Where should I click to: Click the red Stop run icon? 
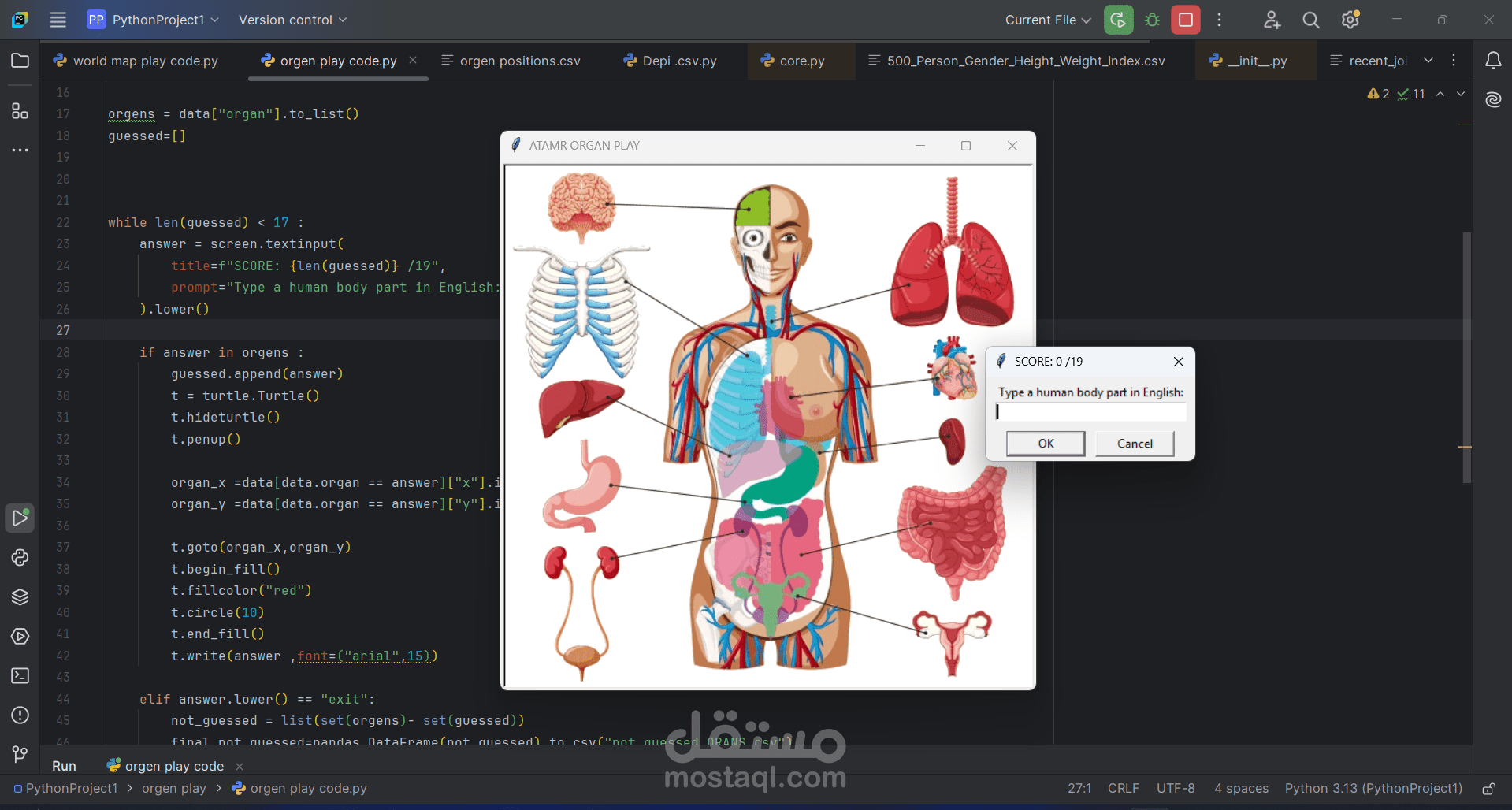click(1185, 20)
